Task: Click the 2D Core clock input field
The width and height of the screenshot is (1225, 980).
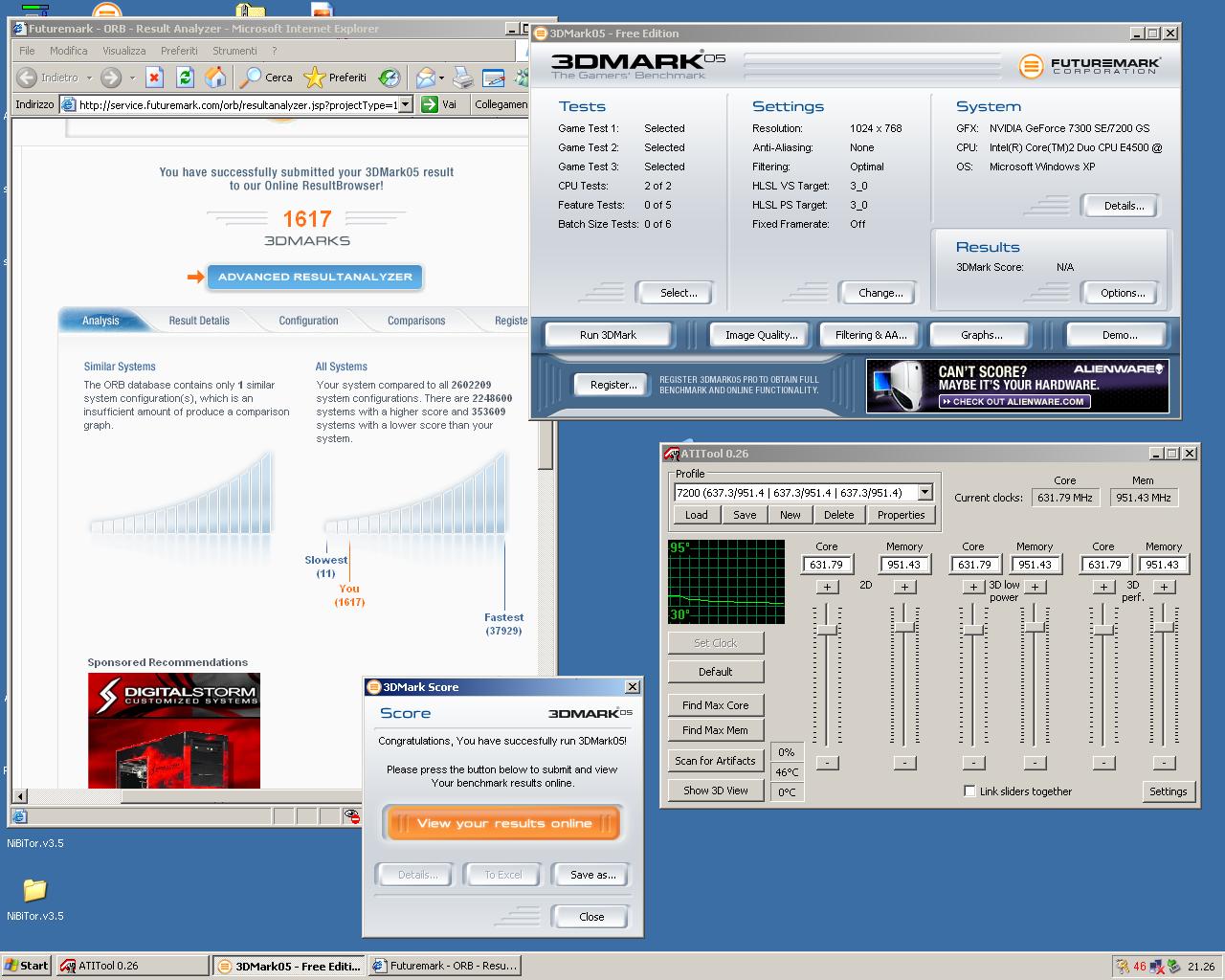Action: [x=827, y=565]
